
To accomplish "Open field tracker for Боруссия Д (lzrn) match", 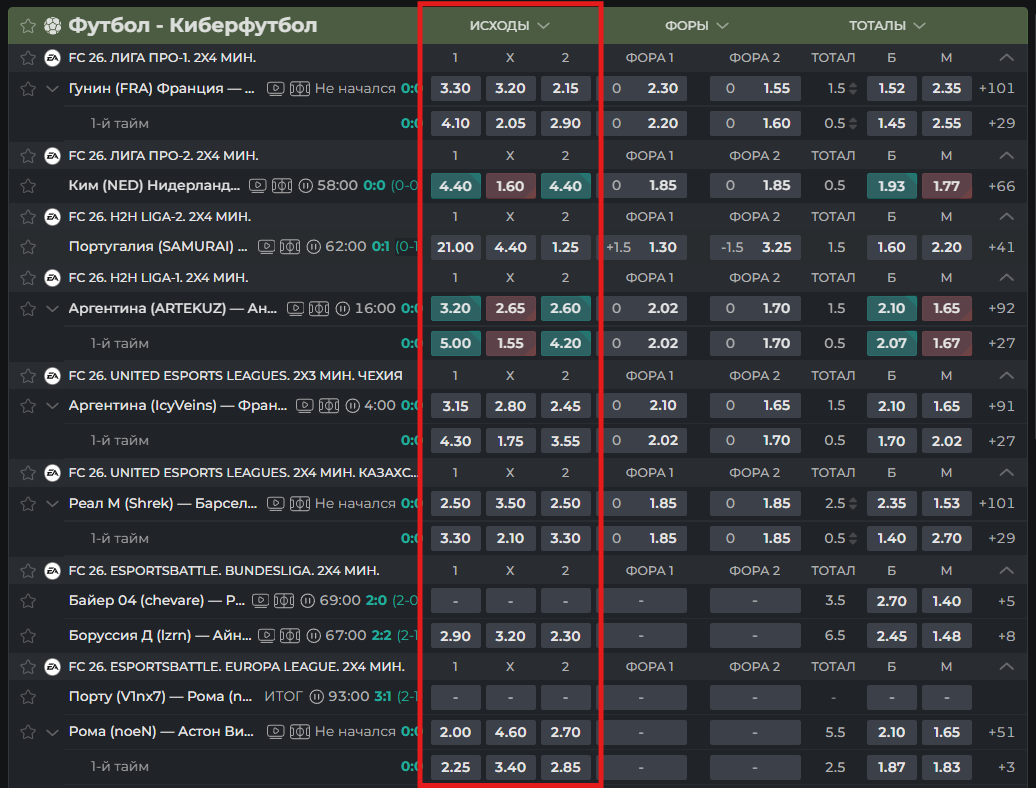I will tap(290, 636).
